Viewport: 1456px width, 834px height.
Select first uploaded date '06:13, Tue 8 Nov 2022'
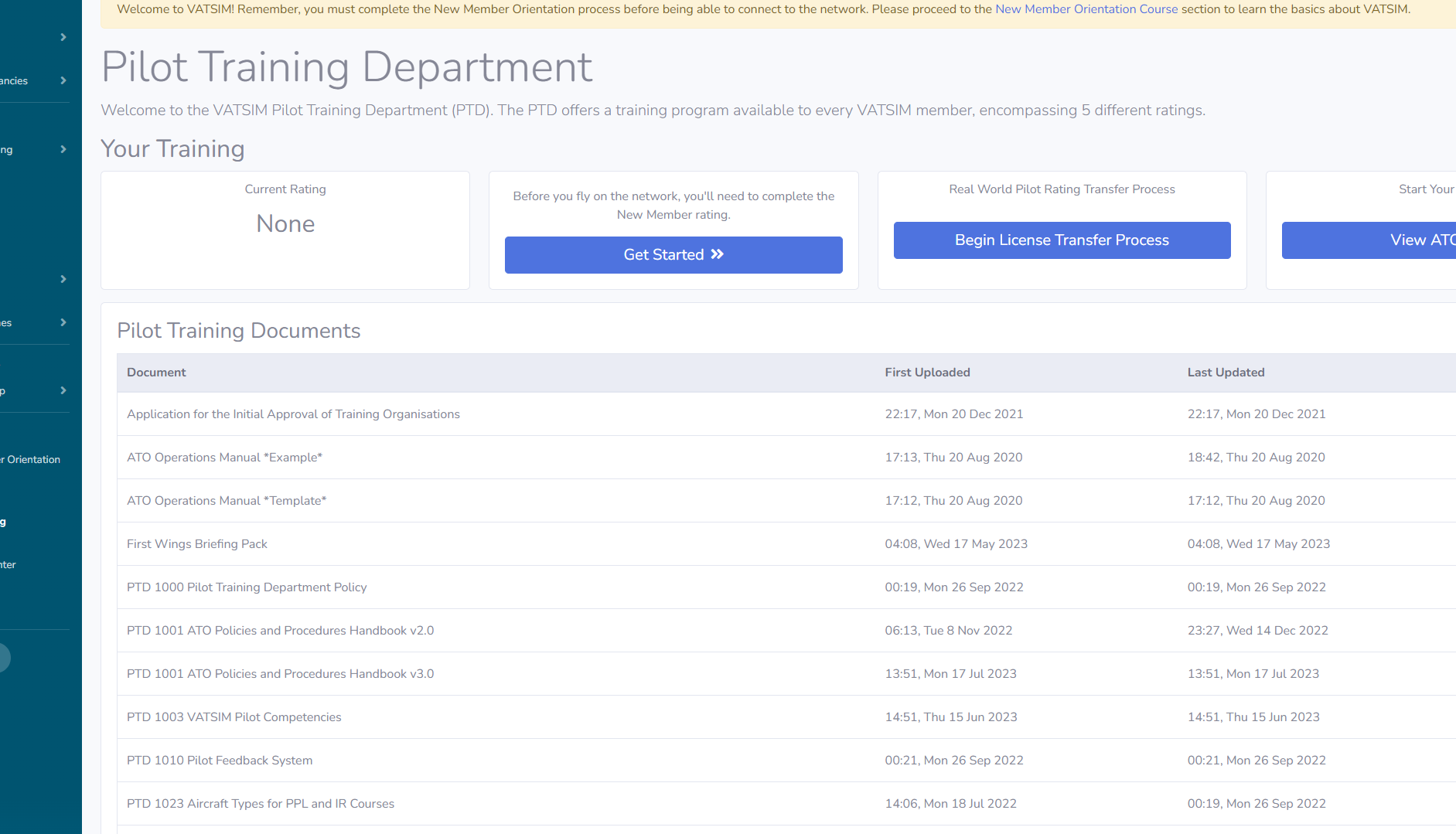coord(948,630)
